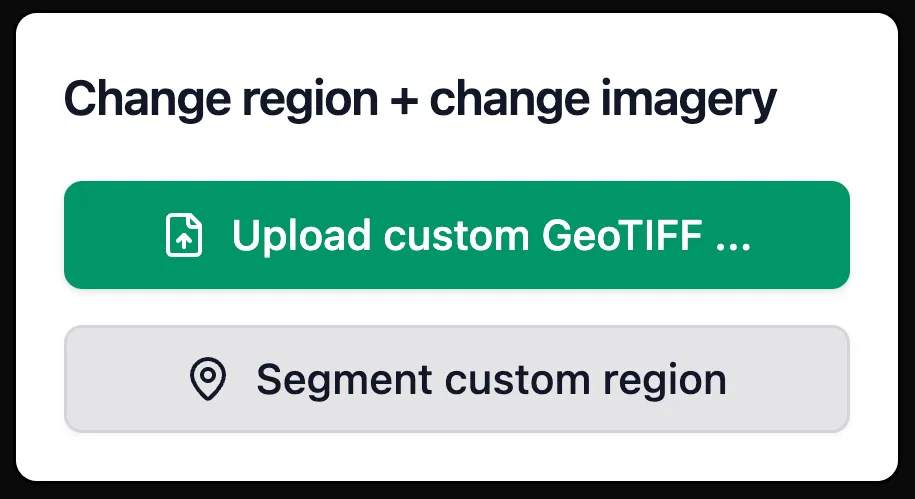Select the document-with-arrow icon on green button
This screenshot has height=499, width=915.
point(184,236)
